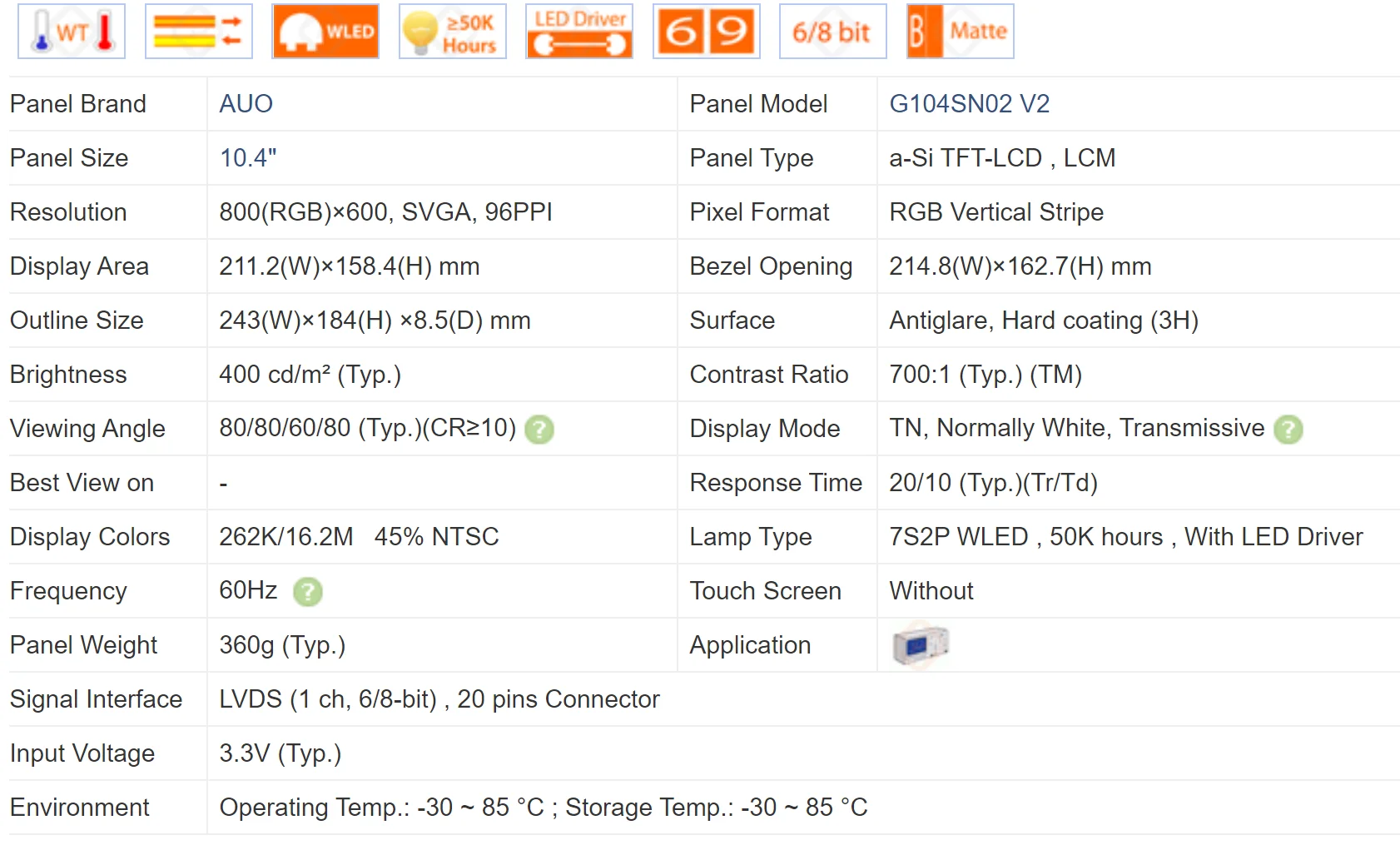This screenshot has height=845, width=1400.
Task: Click viewing angle value 80/80/60/80 (Typ.)(CR≥10)
Action: tap(368, 428)
